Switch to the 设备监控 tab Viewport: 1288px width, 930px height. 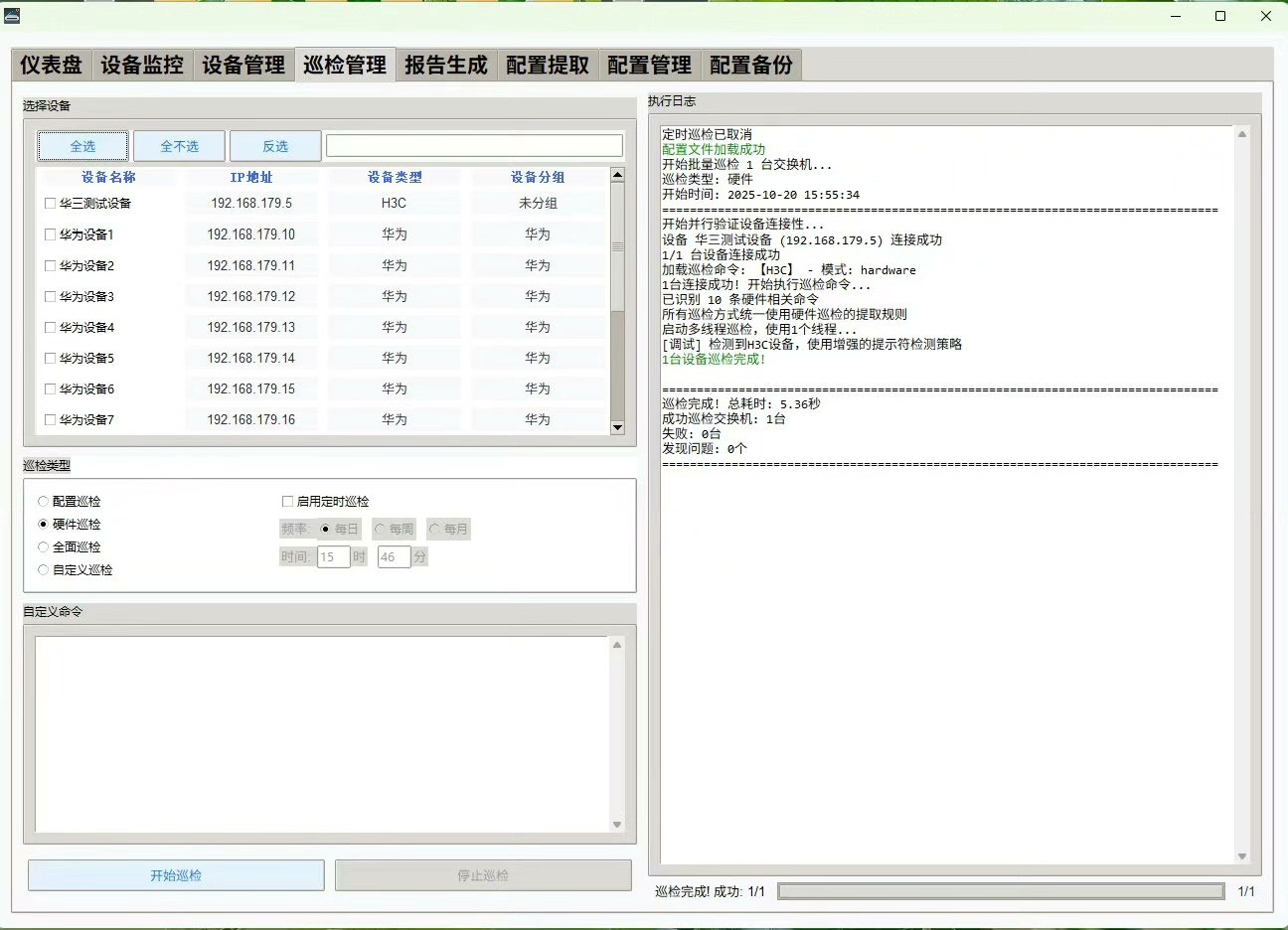point(142,66)
